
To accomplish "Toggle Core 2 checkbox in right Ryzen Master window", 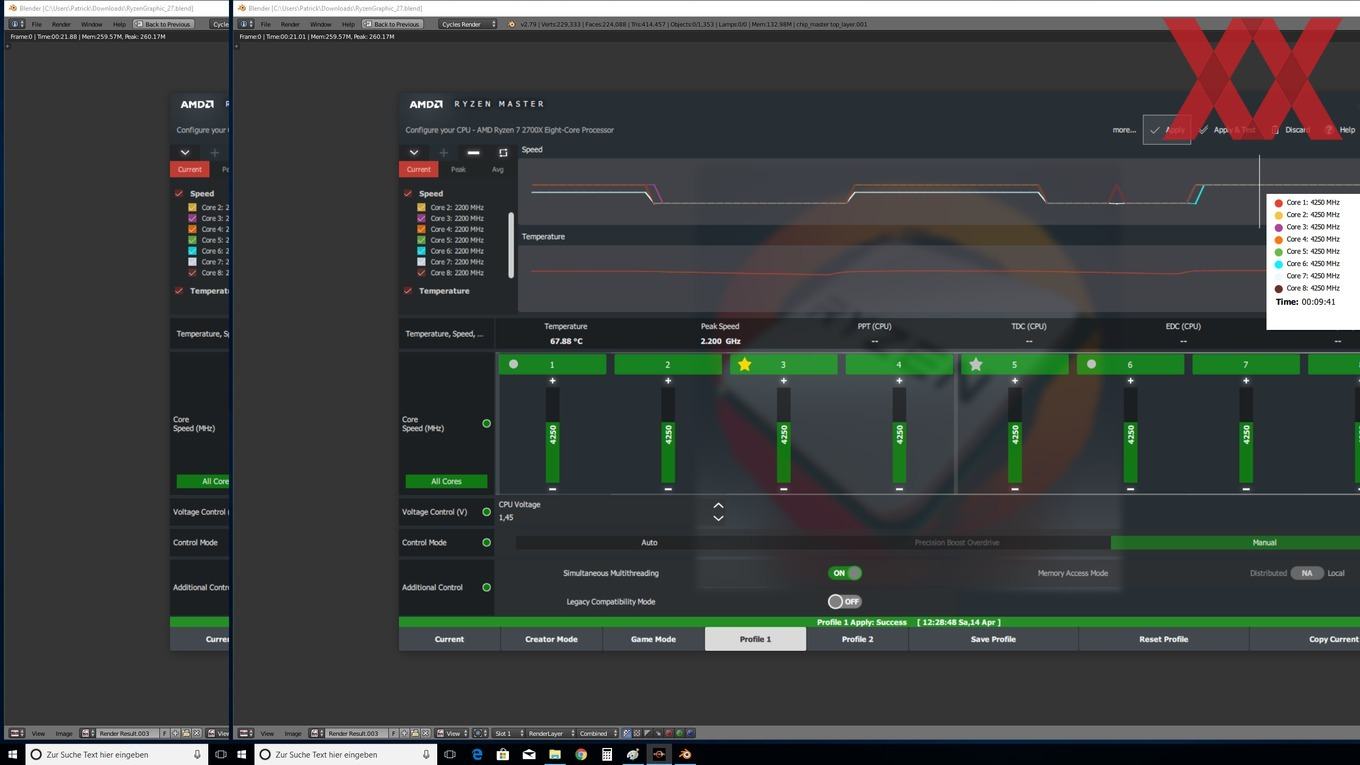I will click(421, 207).
